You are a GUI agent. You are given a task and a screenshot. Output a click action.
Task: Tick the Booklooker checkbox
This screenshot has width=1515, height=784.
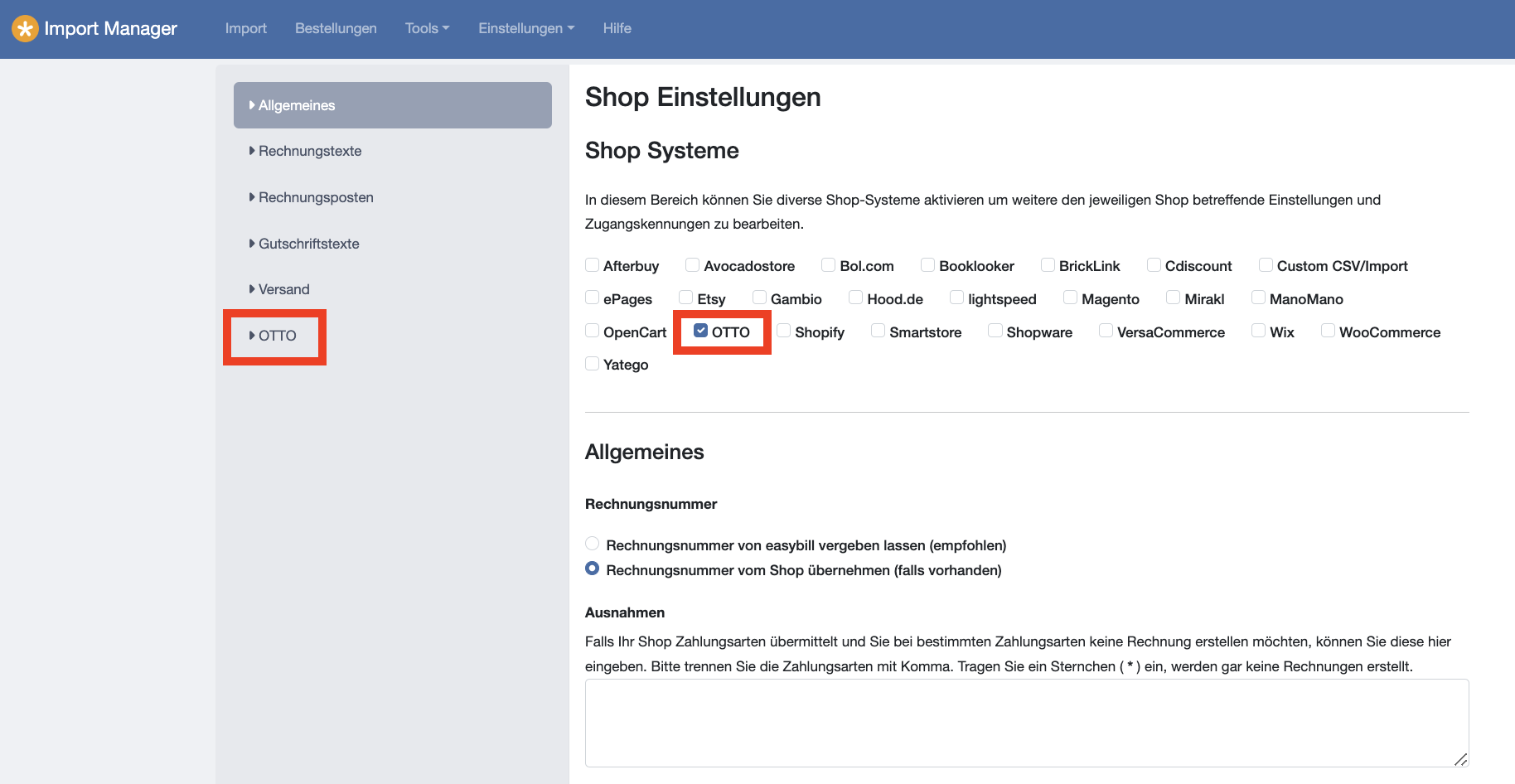coord(928,265)
